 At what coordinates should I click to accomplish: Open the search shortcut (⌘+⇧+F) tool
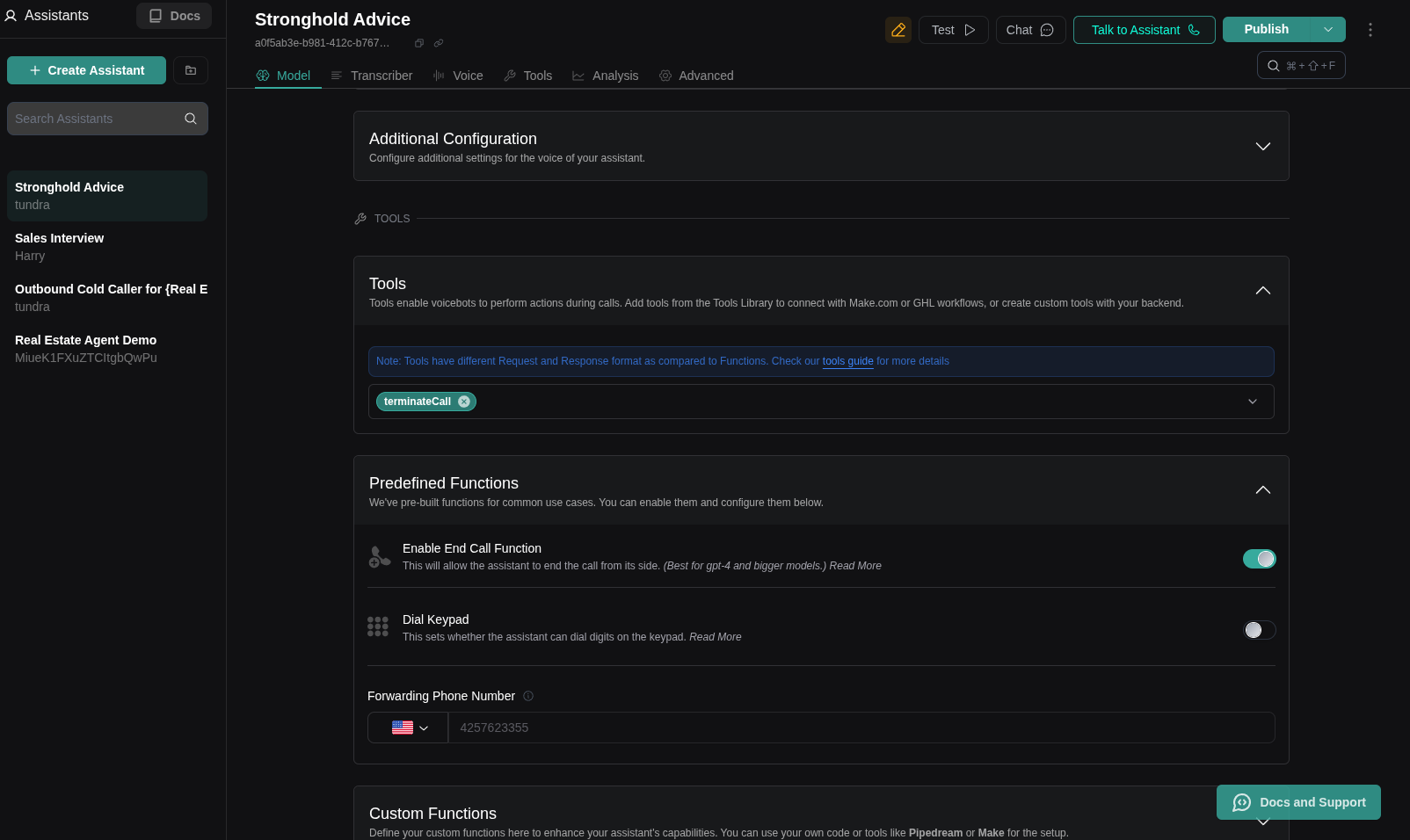tap(1301, 65)
